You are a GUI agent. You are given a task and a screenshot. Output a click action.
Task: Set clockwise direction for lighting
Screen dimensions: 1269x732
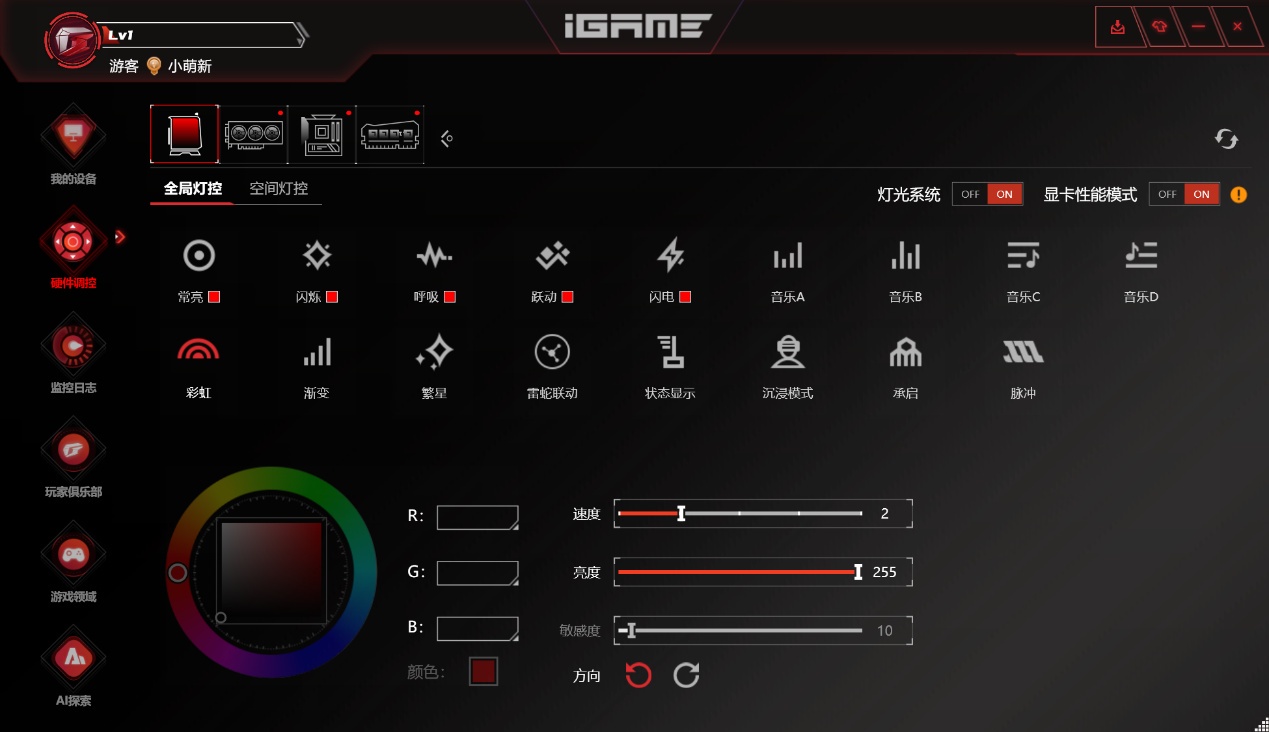[x=686, y=675]
